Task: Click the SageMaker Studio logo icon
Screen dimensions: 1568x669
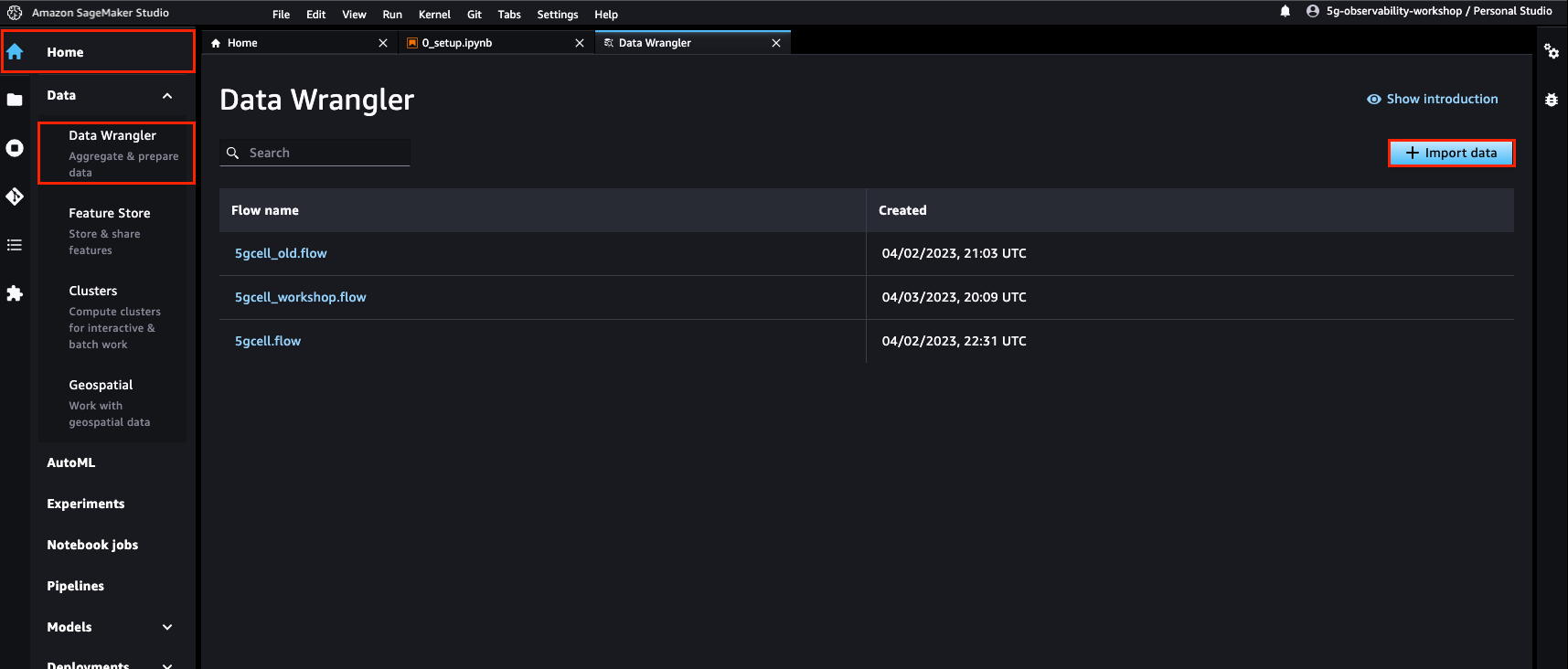Action: click(15, 13)
